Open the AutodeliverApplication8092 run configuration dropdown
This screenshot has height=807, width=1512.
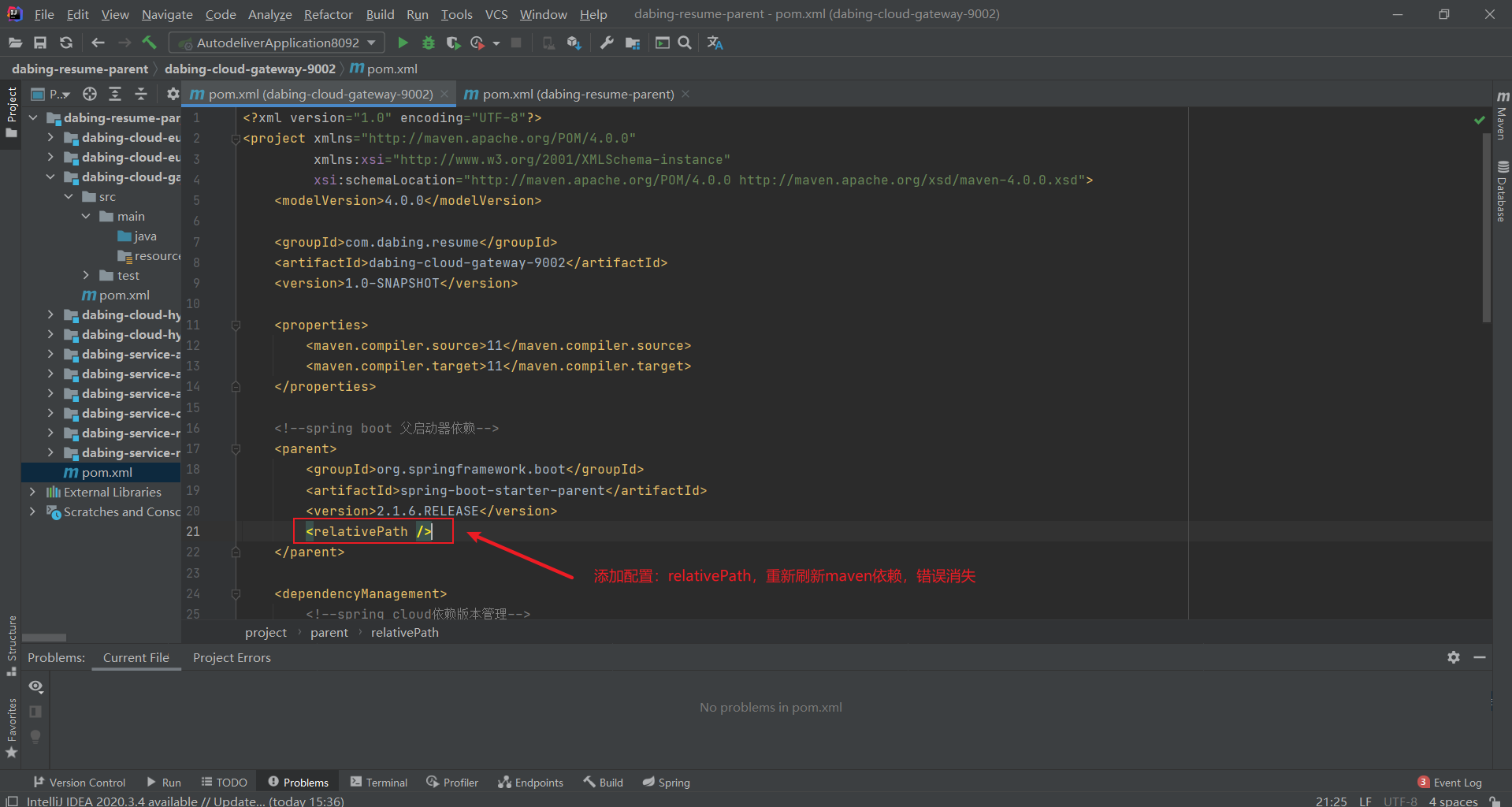pos(277,43)
